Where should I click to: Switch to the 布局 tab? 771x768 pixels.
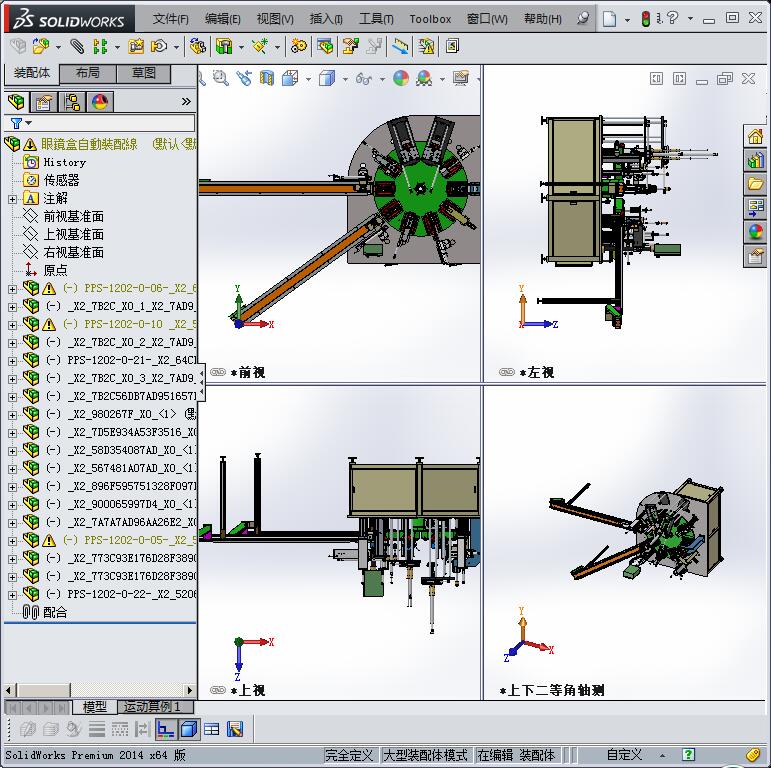tap(88, 73)
